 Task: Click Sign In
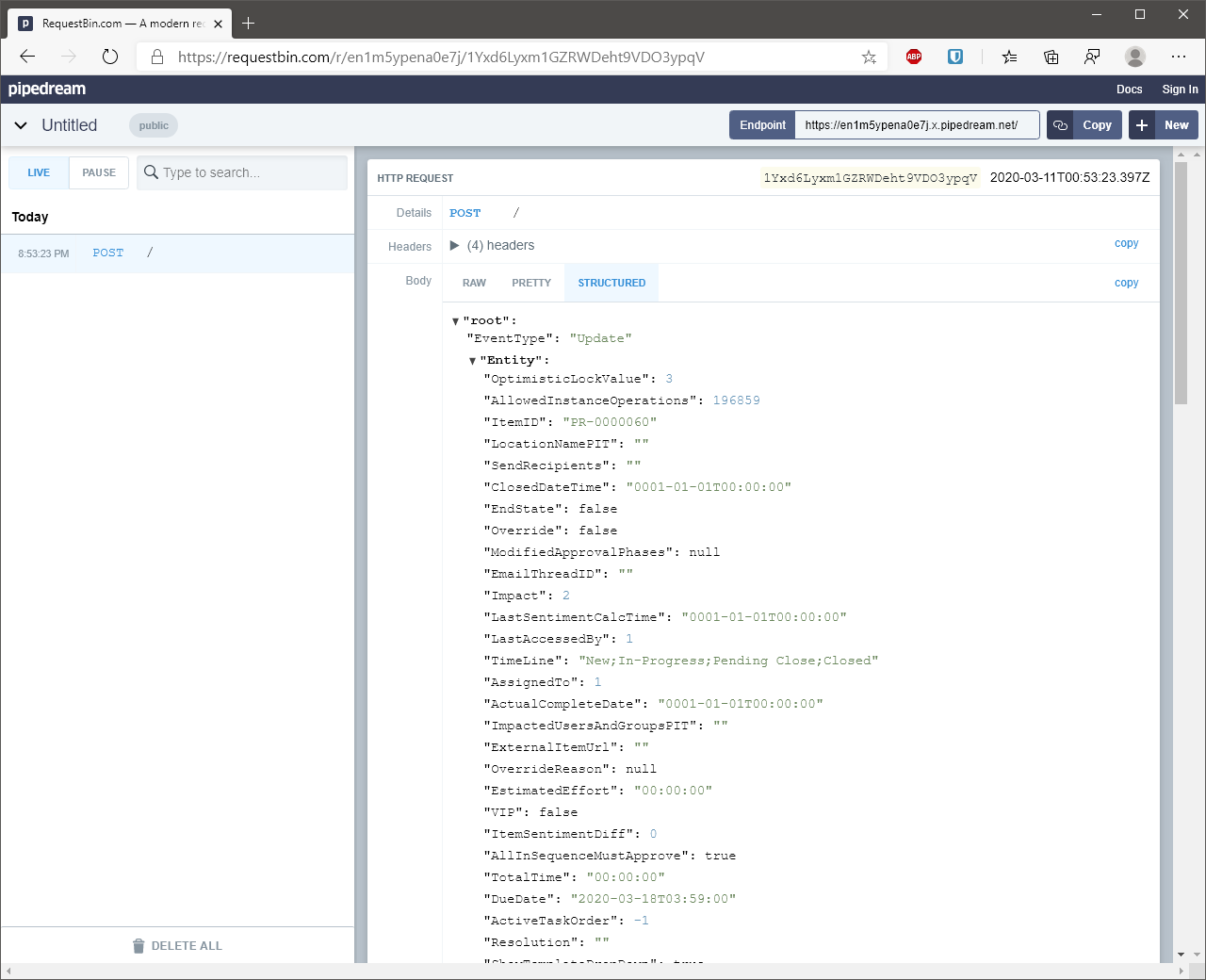point(1180,90)
